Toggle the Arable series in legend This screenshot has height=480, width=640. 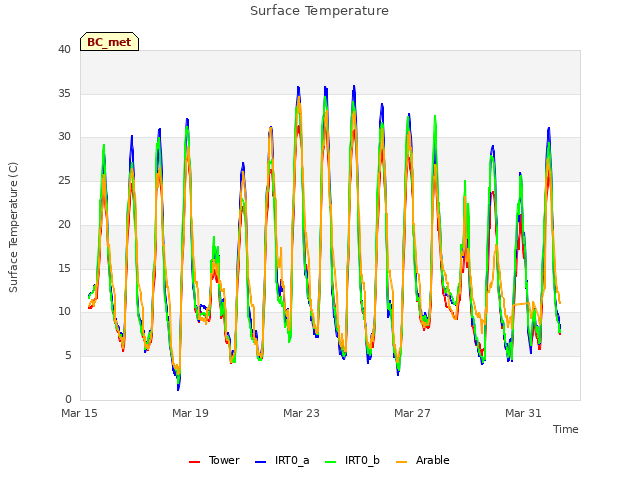[422, 460]
